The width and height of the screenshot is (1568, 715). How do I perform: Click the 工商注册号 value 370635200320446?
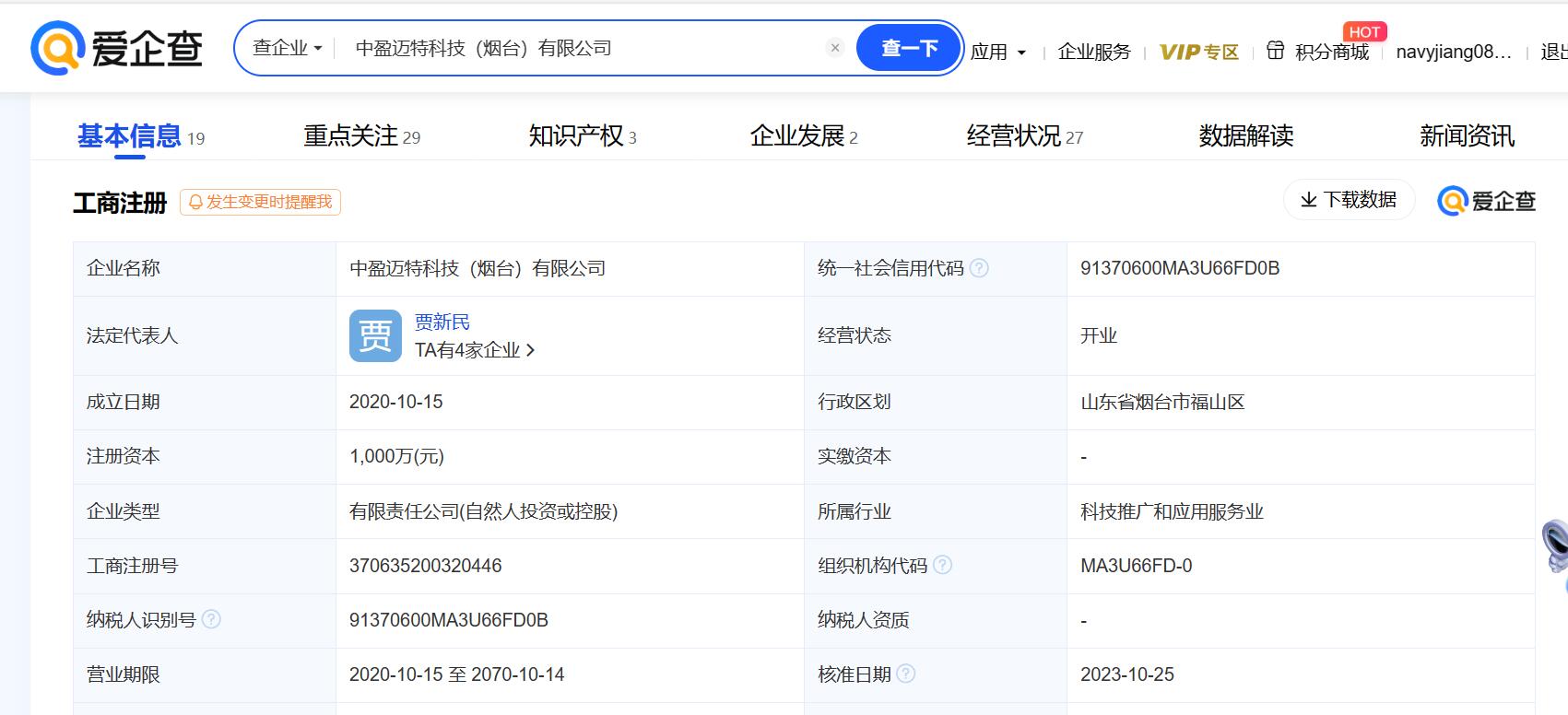(426, 566)
